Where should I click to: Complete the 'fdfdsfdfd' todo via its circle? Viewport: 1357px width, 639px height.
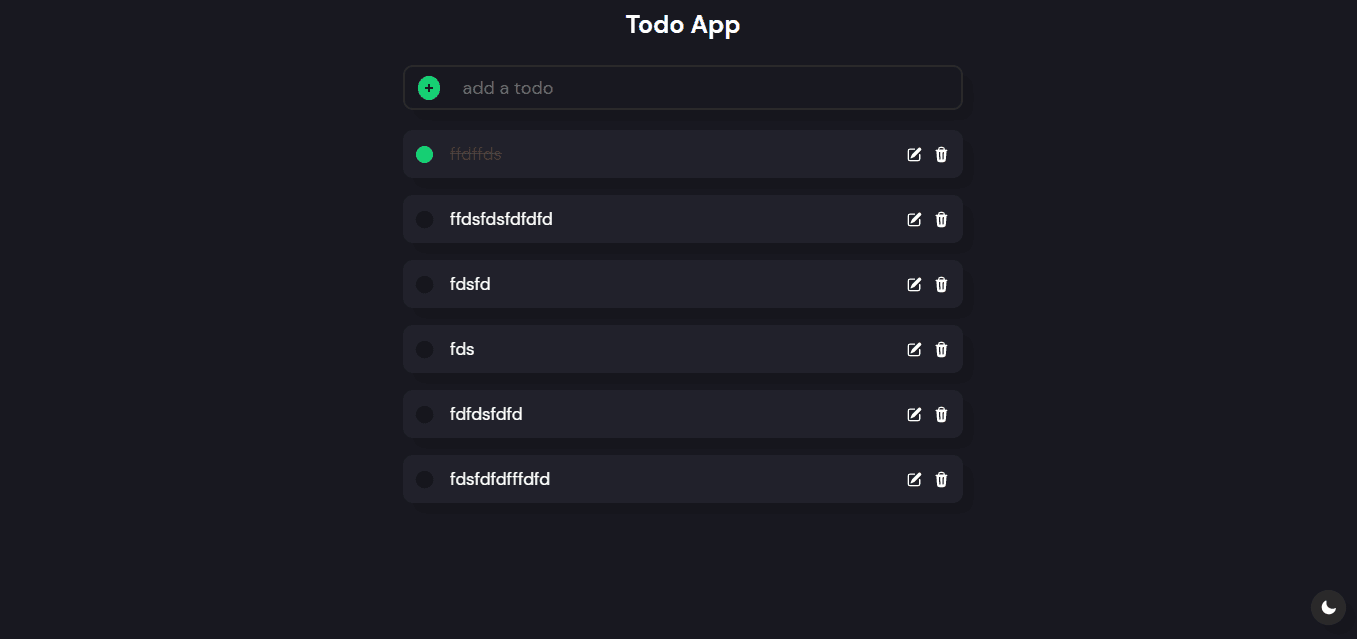(x=424, y=414)
